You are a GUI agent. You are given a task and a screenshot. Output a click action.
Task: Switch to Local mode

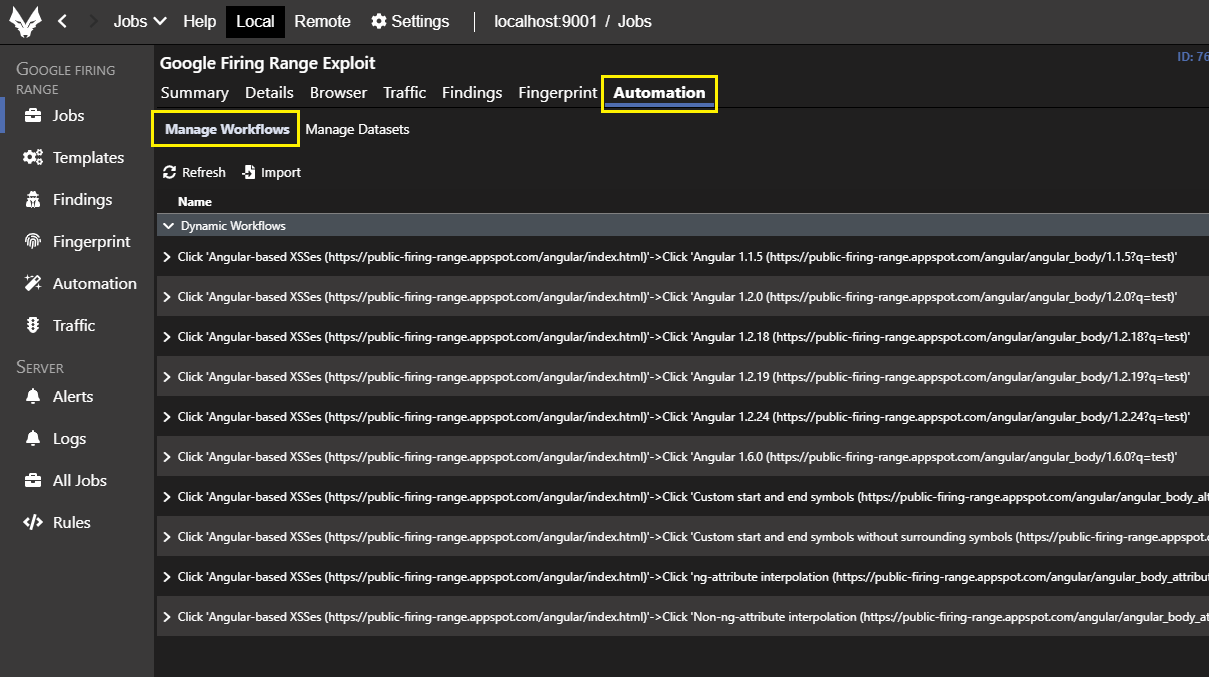[255, 21]
